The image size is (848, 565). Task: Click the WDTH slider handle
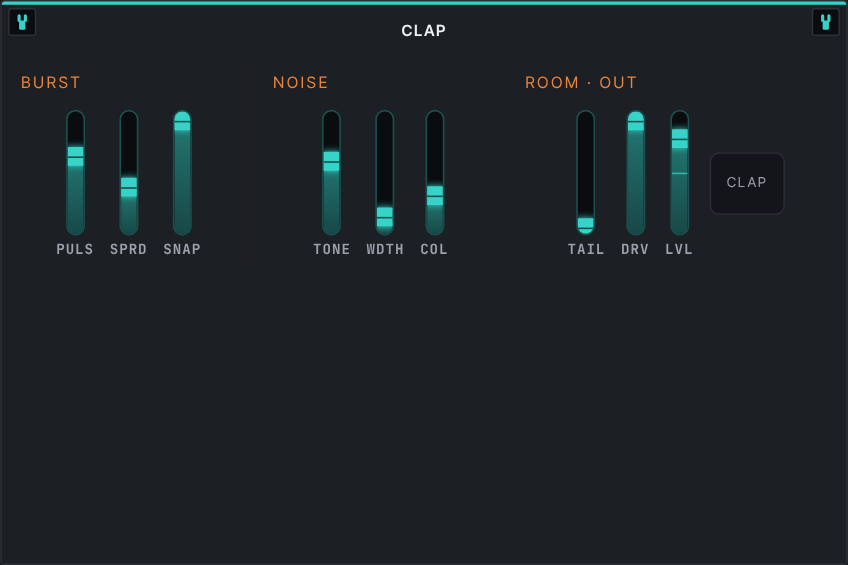point(385,217)
